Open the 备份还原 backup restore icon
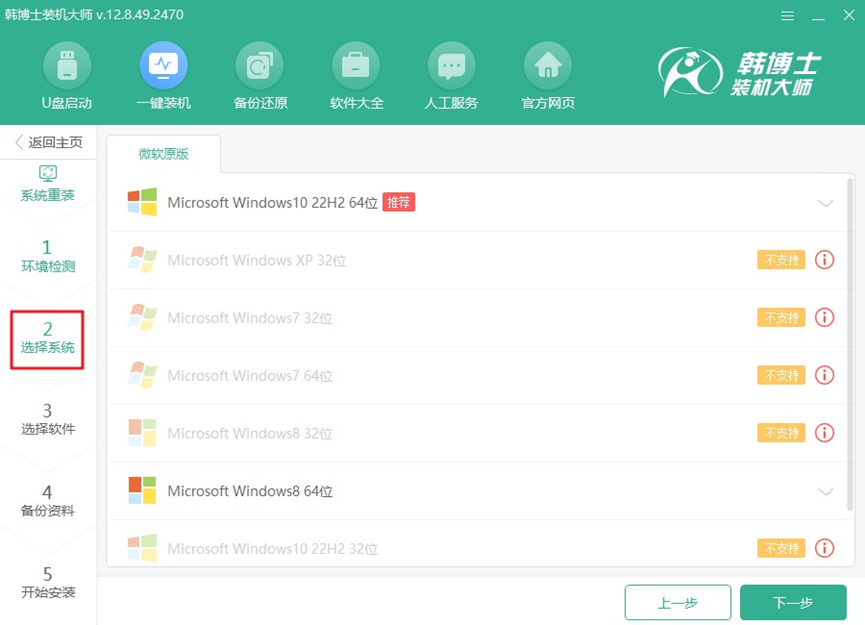 click(x=260, y=68)
